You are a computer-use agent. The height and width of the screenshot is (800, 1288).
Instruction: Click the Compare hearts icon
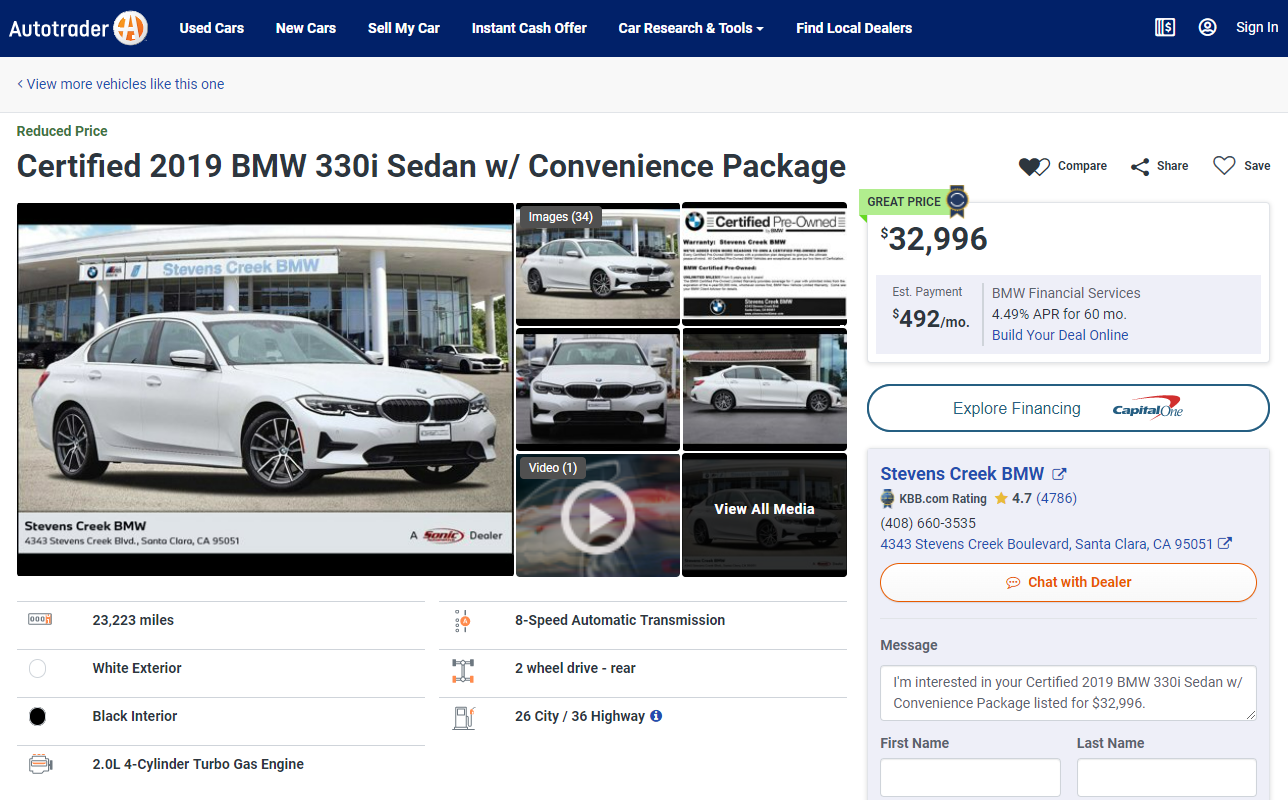(1034, 166)
